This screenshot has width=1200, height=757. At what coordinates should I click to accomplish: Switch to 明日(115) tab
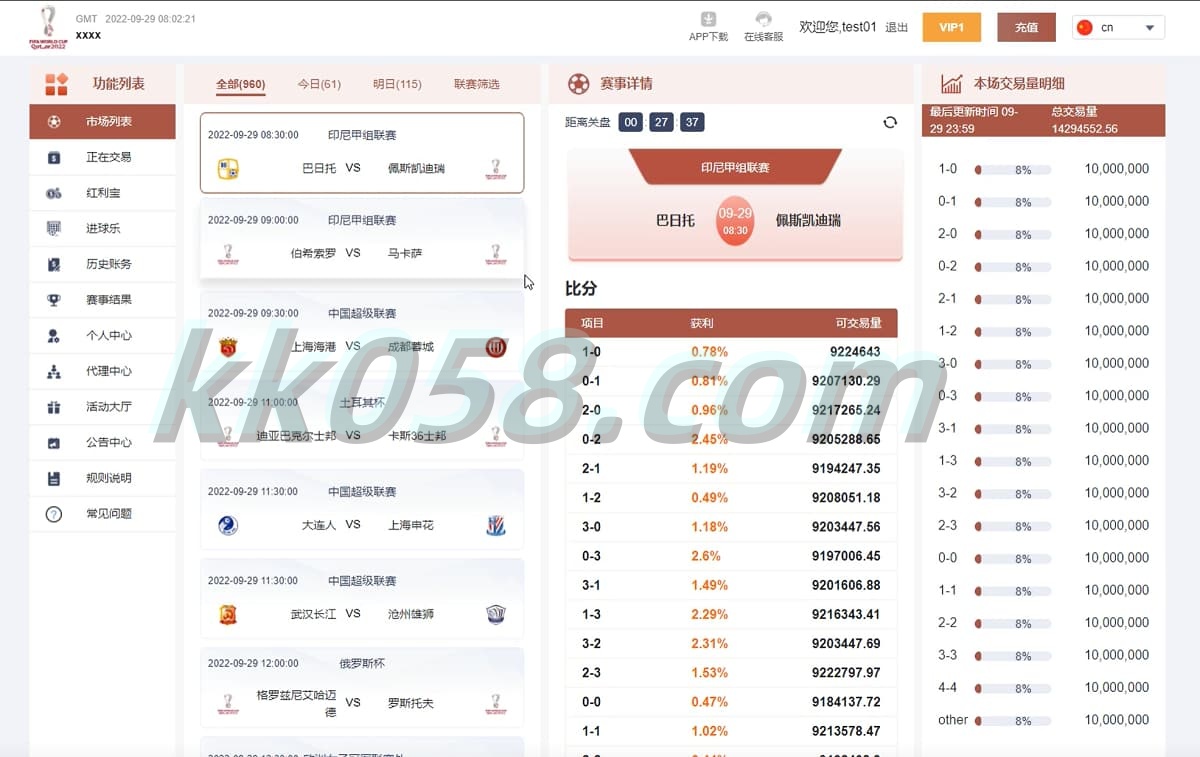coord(397,84)
